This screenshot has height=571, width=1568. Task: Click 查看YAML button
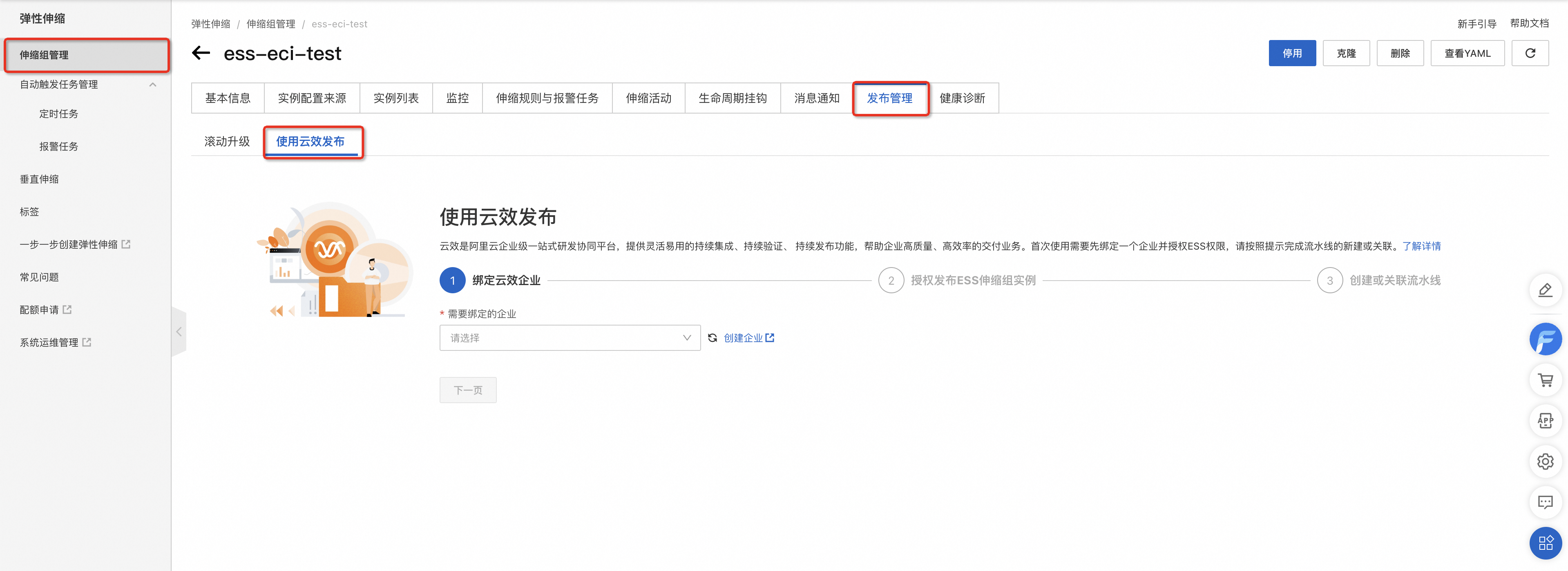[1467, 53]
